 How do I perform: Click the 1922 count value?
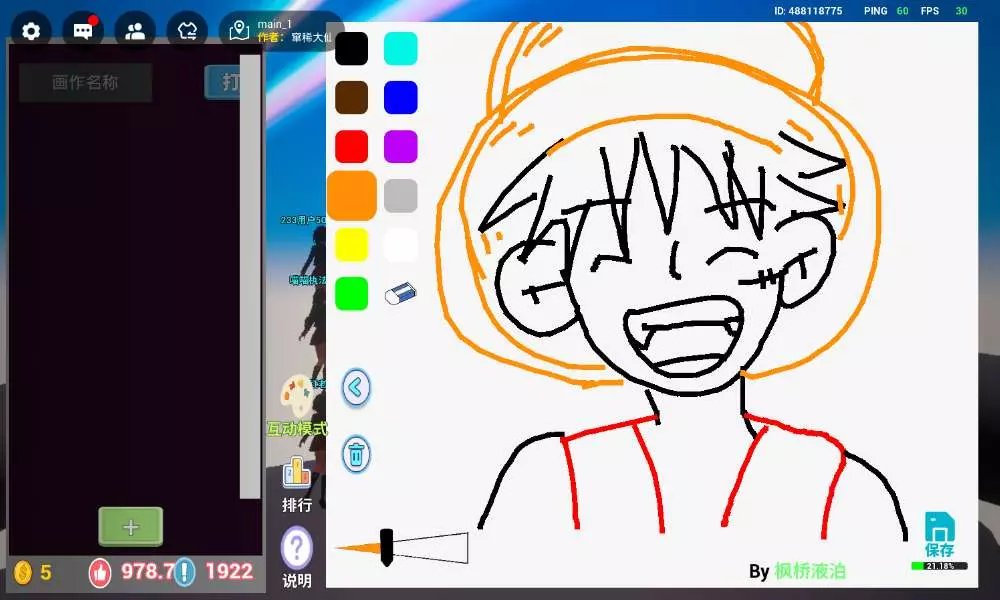[229, 571]
